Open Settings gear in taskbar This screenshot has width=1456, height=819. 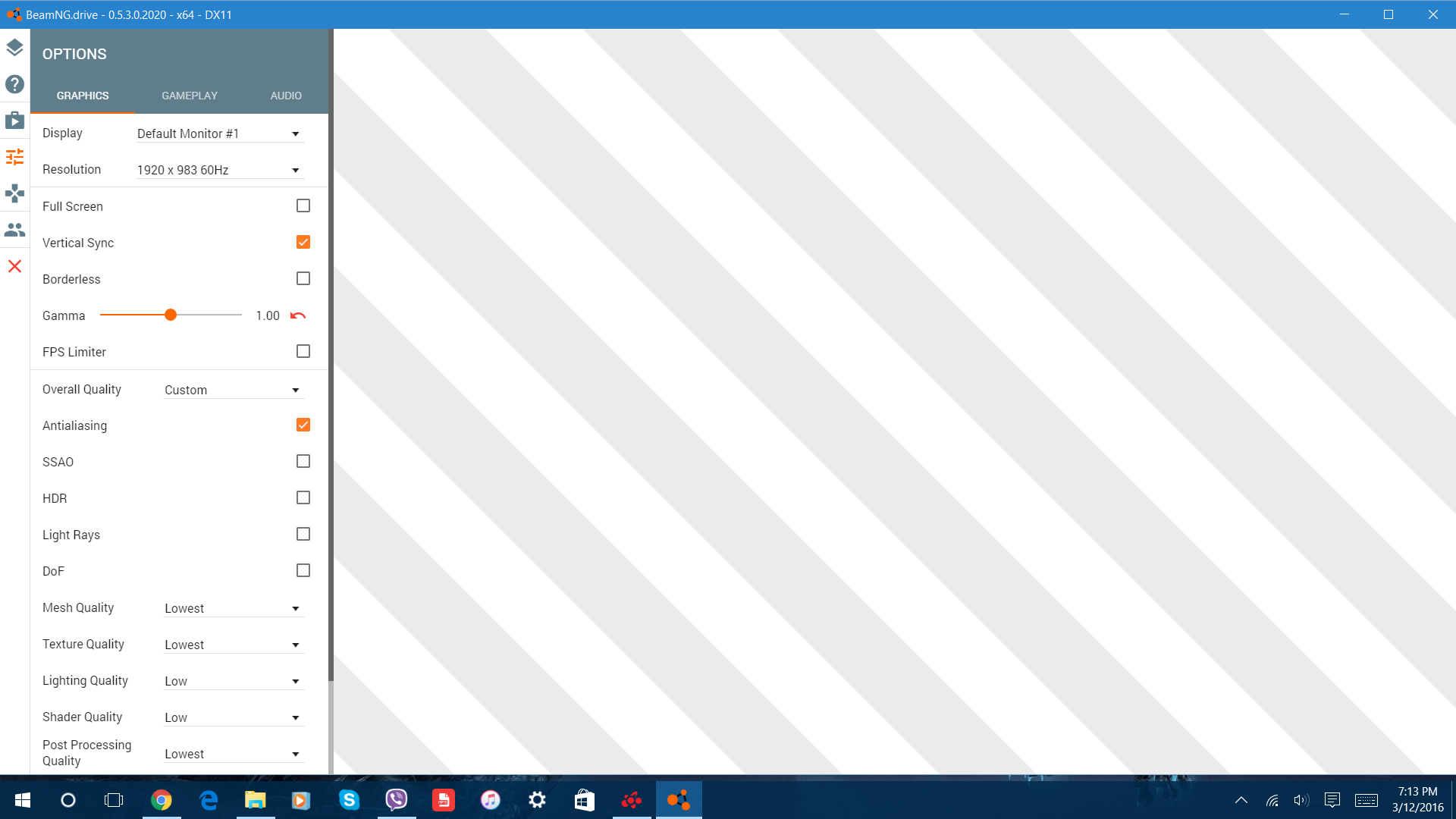537,800
